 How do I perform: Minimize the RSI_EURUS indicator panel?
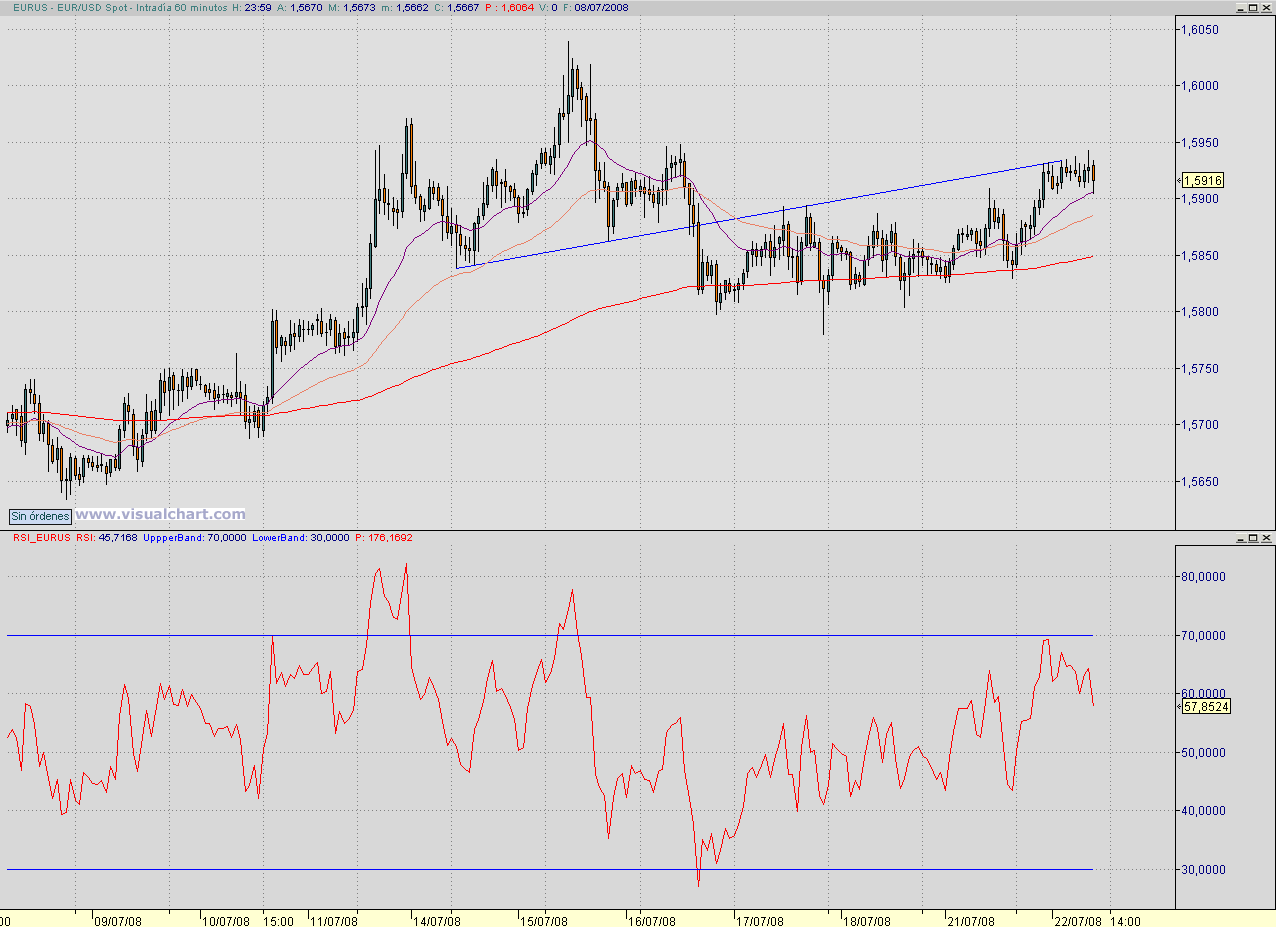click(1240, 538)
